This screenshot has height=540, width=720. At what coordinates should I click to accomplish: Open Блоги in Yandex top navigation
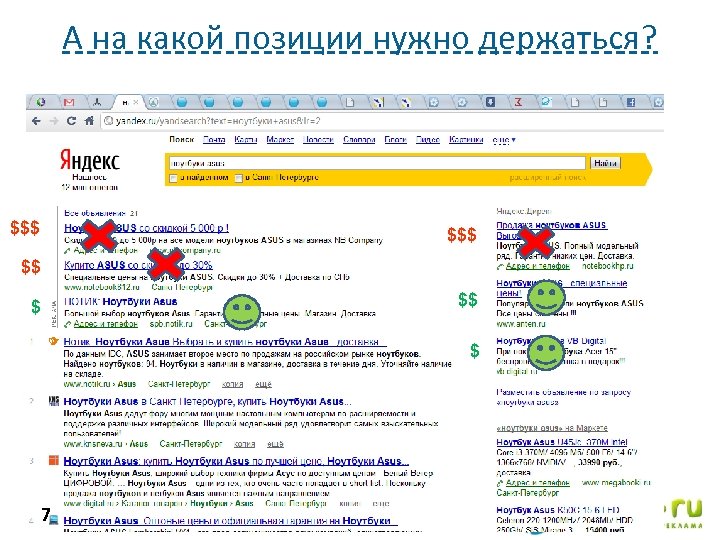point(395,140)
